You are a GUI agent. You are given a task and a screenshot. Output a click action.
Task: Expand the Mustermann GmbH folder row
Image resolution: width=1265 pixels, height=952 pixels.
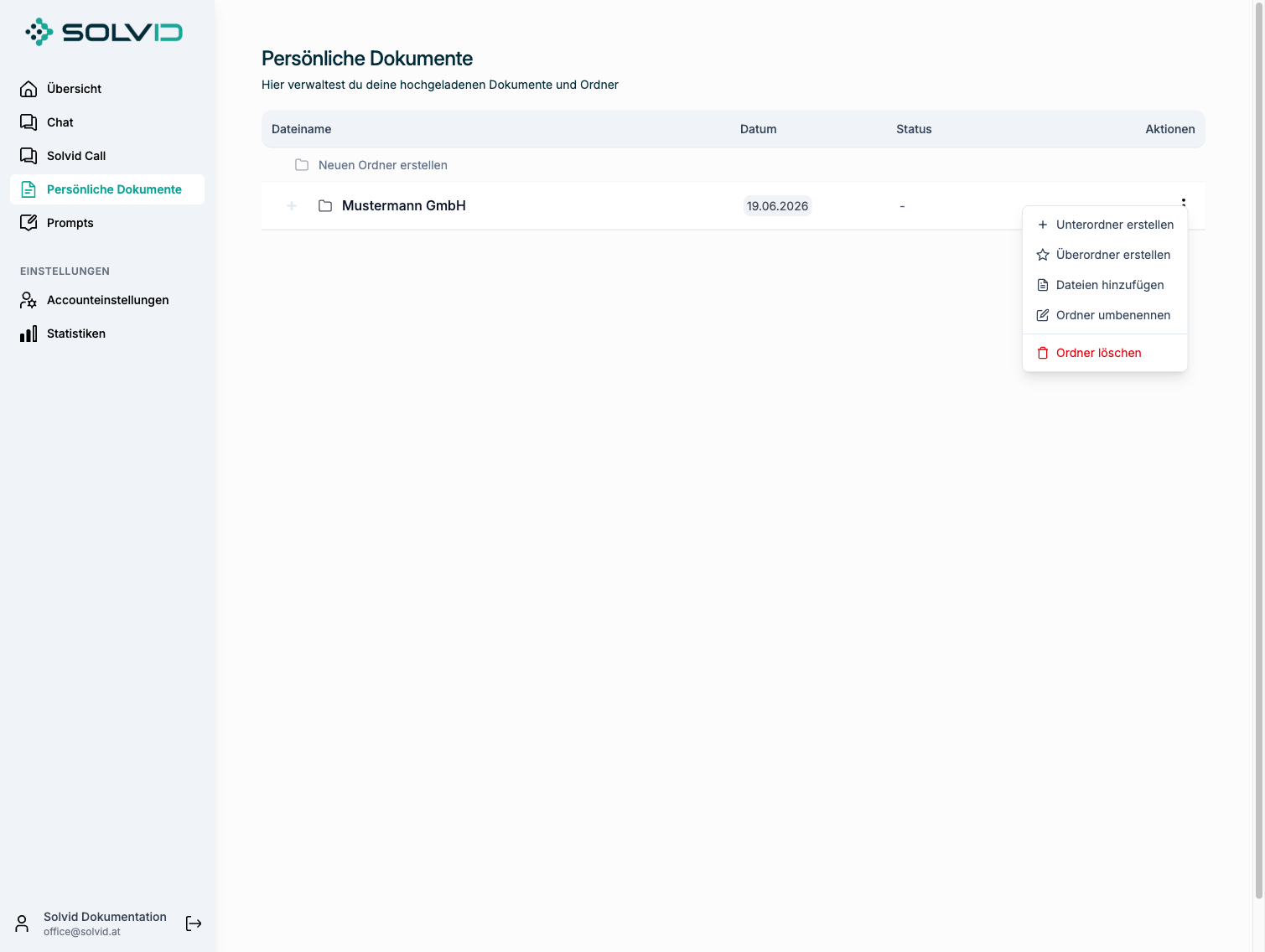tap(292, 206)
